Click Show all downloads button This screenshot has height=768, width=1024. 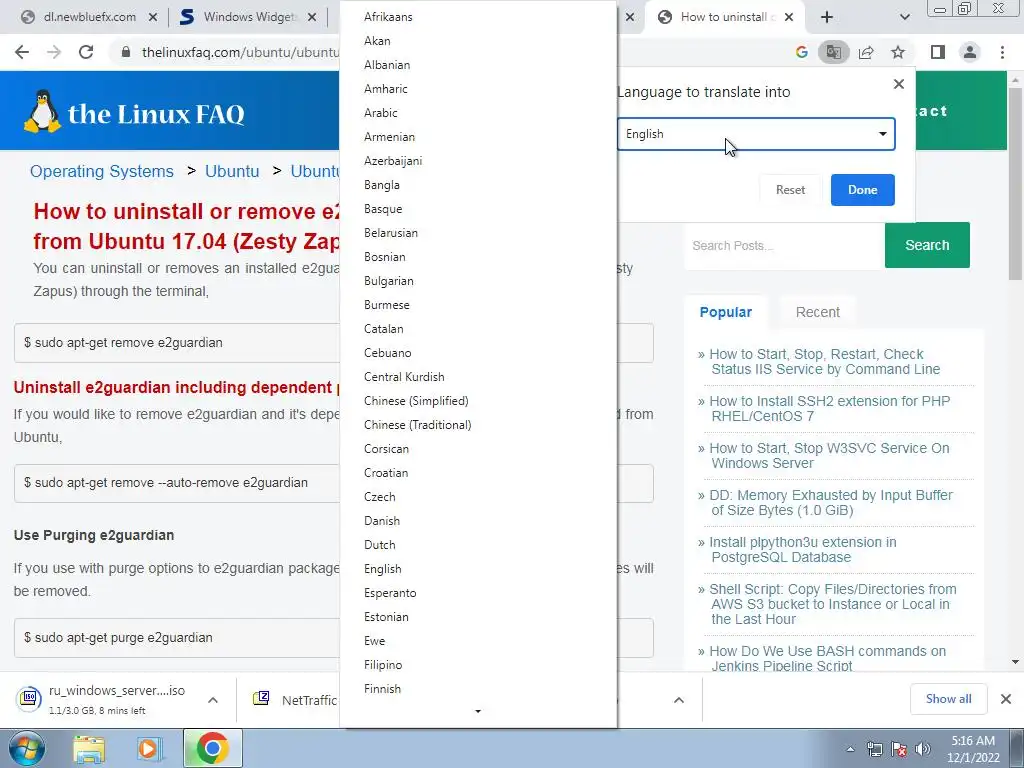point(948,699)
